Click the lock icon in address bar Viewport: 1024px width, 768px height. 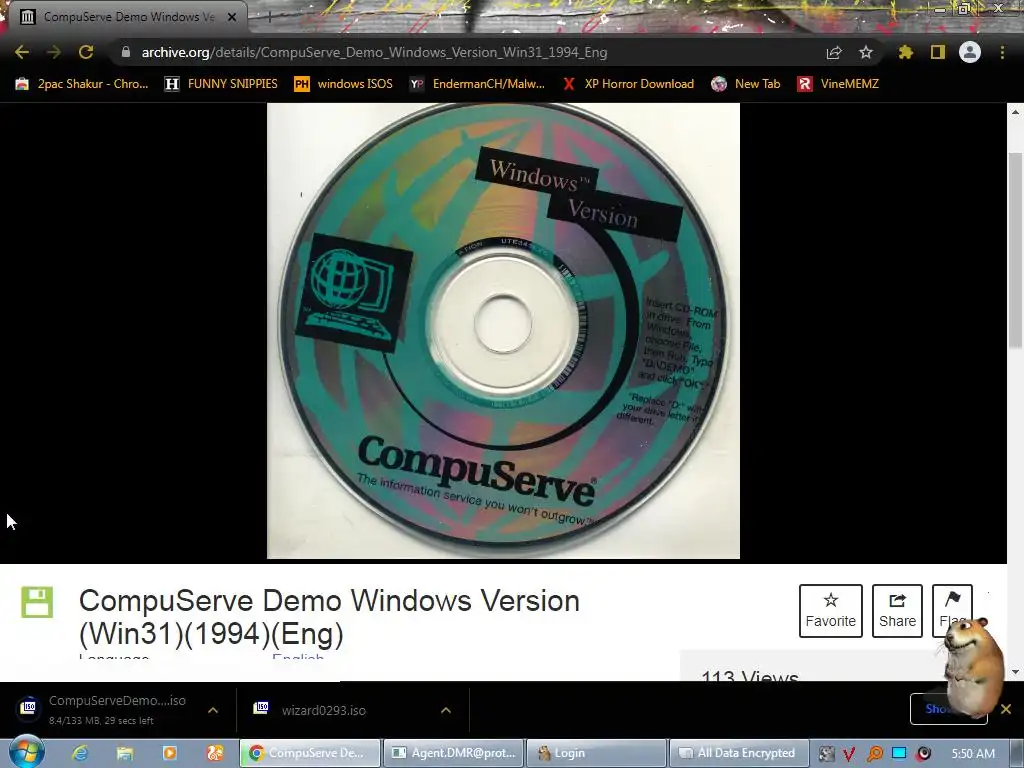coord(126,52)
